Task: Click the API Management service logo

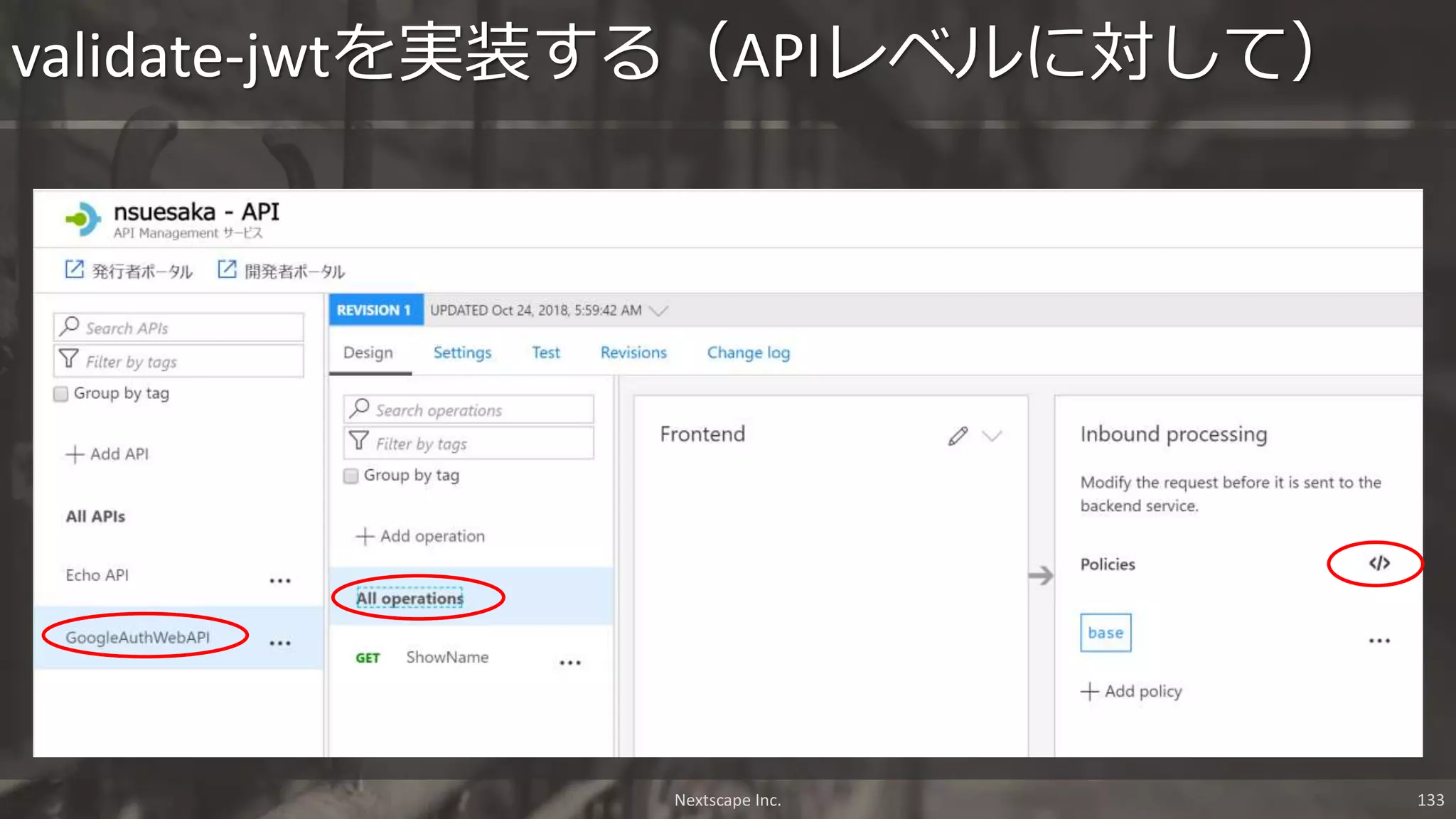Action: coord(83,219)
